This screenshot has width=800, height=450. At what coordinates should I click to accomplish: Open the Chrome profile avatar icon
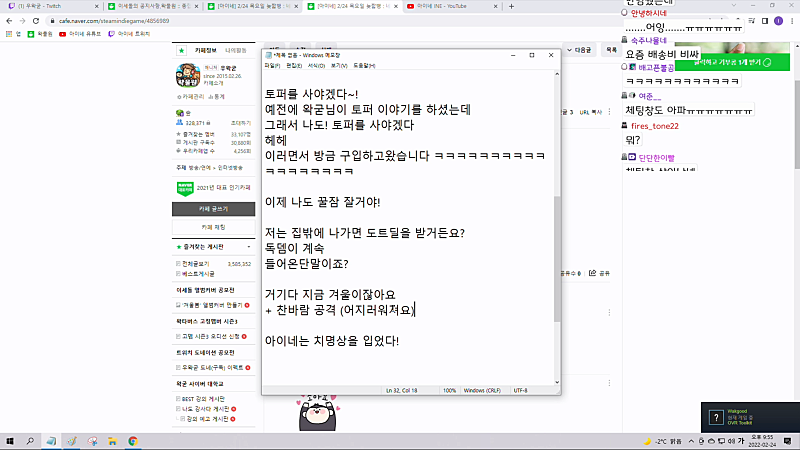pos(778,21)
